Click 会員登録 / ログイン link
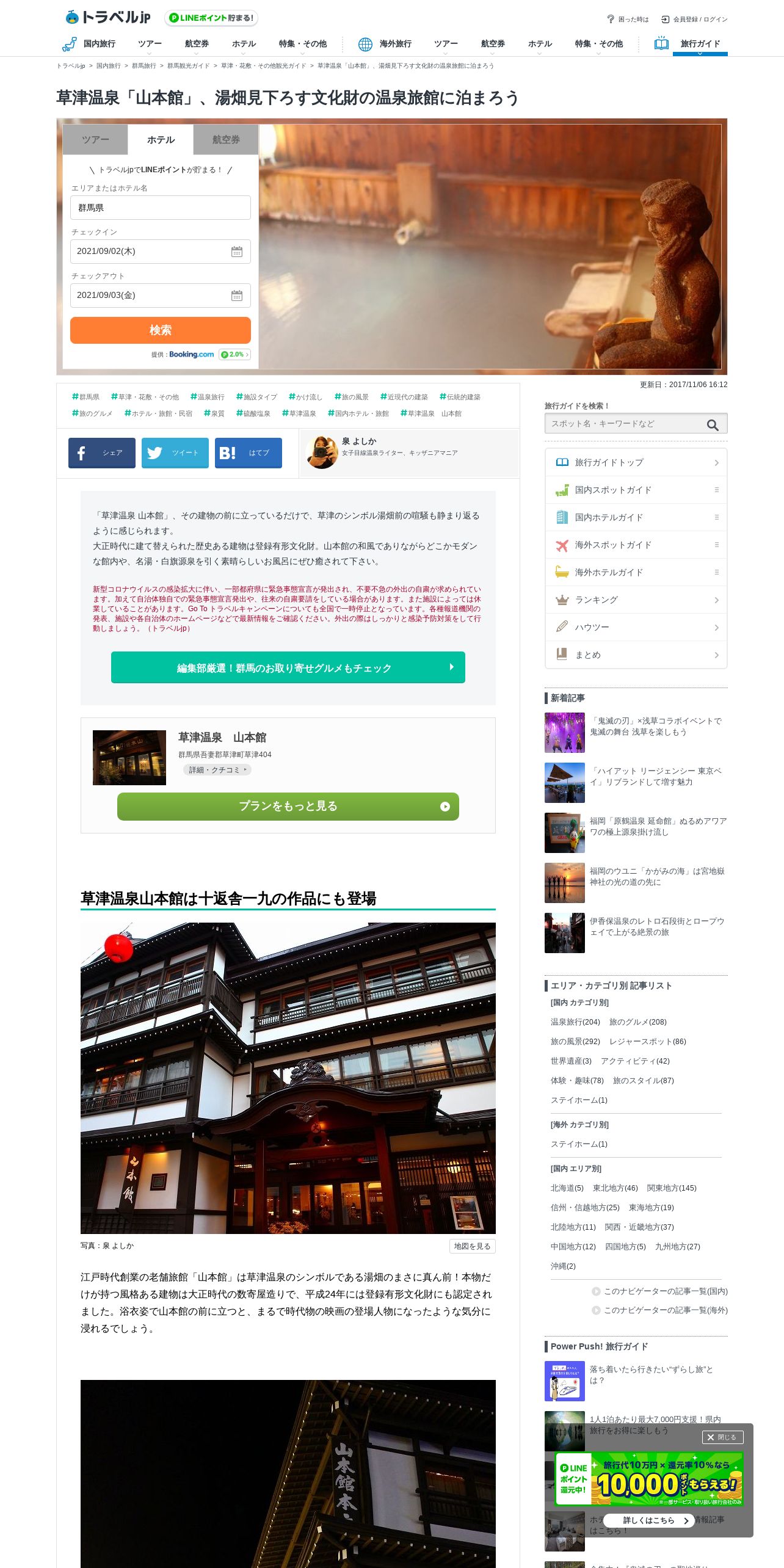 tap(695, 20)
